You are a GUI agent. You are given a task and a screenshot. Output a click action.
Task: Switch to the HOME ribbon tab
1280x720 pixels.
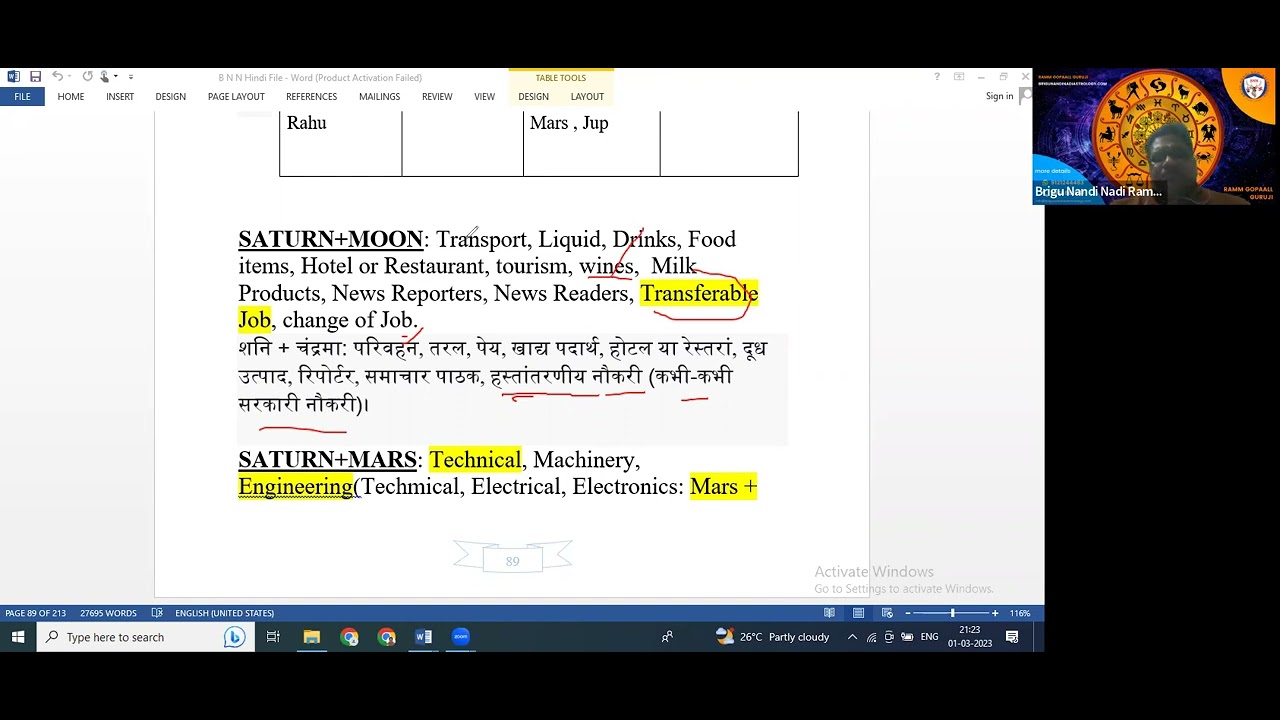pos(70,97)
